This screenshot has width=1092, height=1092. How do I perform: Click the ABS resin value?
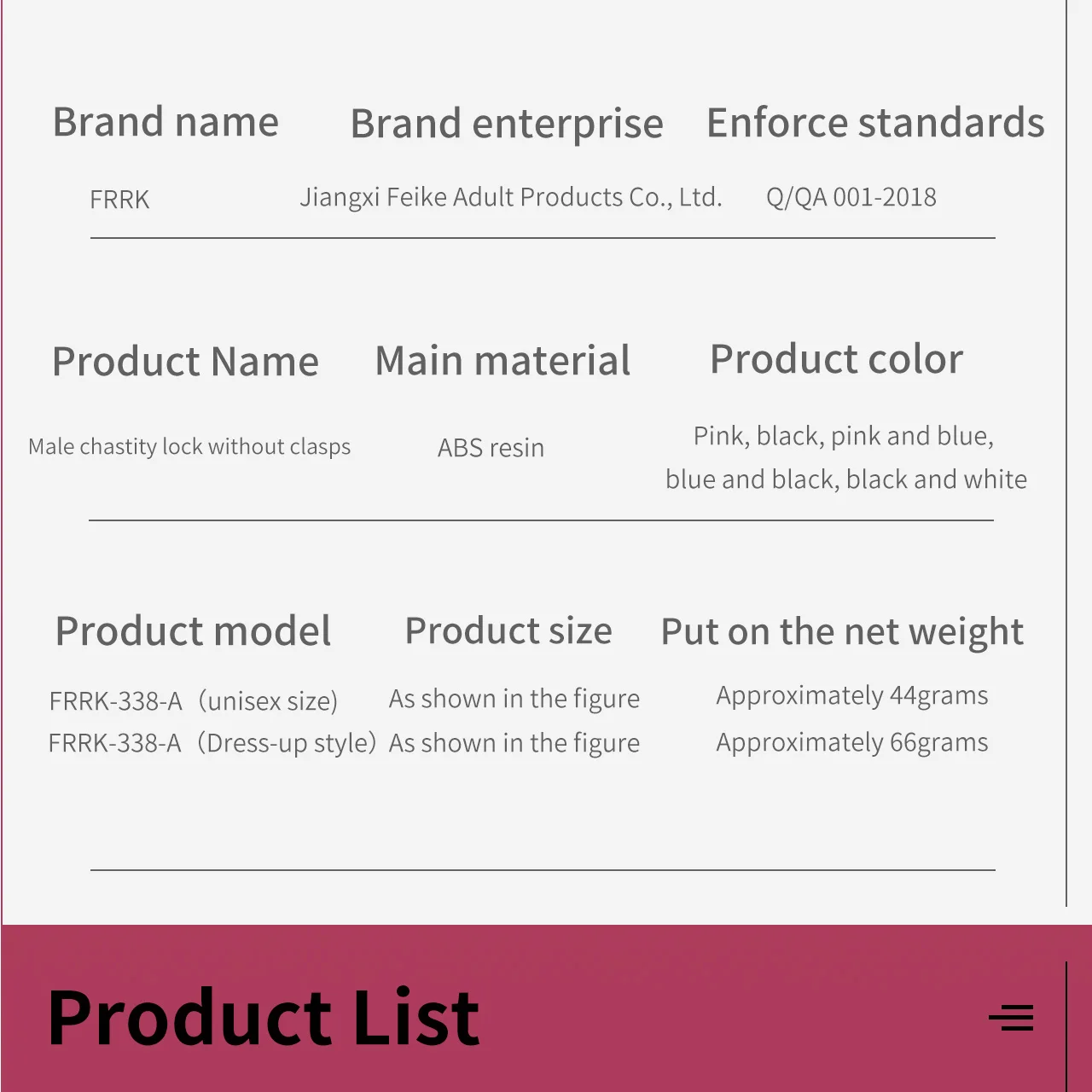click(491, 448)
